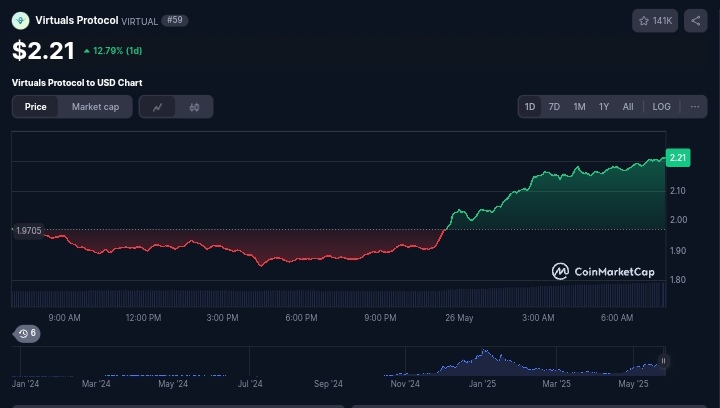Click the Jul '24 label on range timeline
The image size is (720, 408).
250,384
